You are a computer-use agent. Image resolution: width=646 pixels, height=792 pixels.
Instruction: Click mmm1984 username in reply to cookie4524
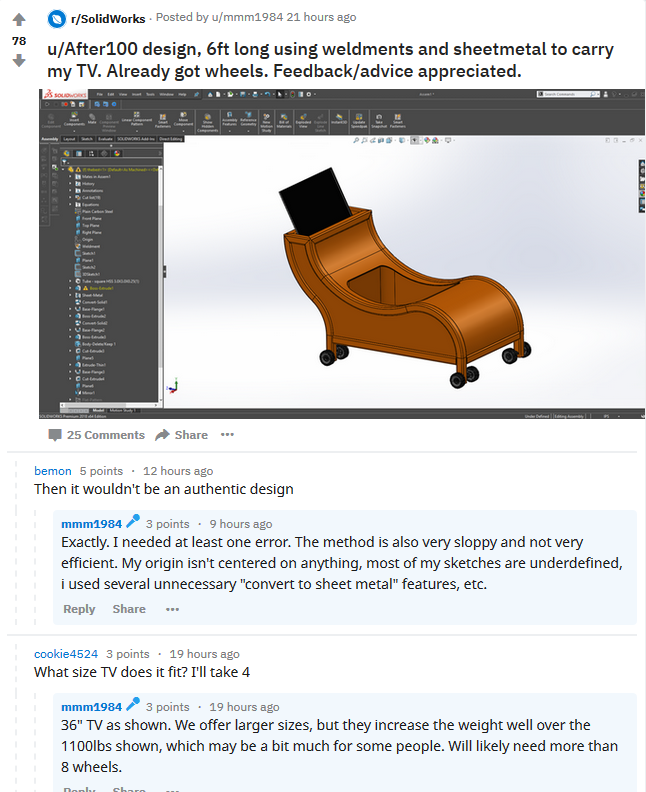coord(91,706)
